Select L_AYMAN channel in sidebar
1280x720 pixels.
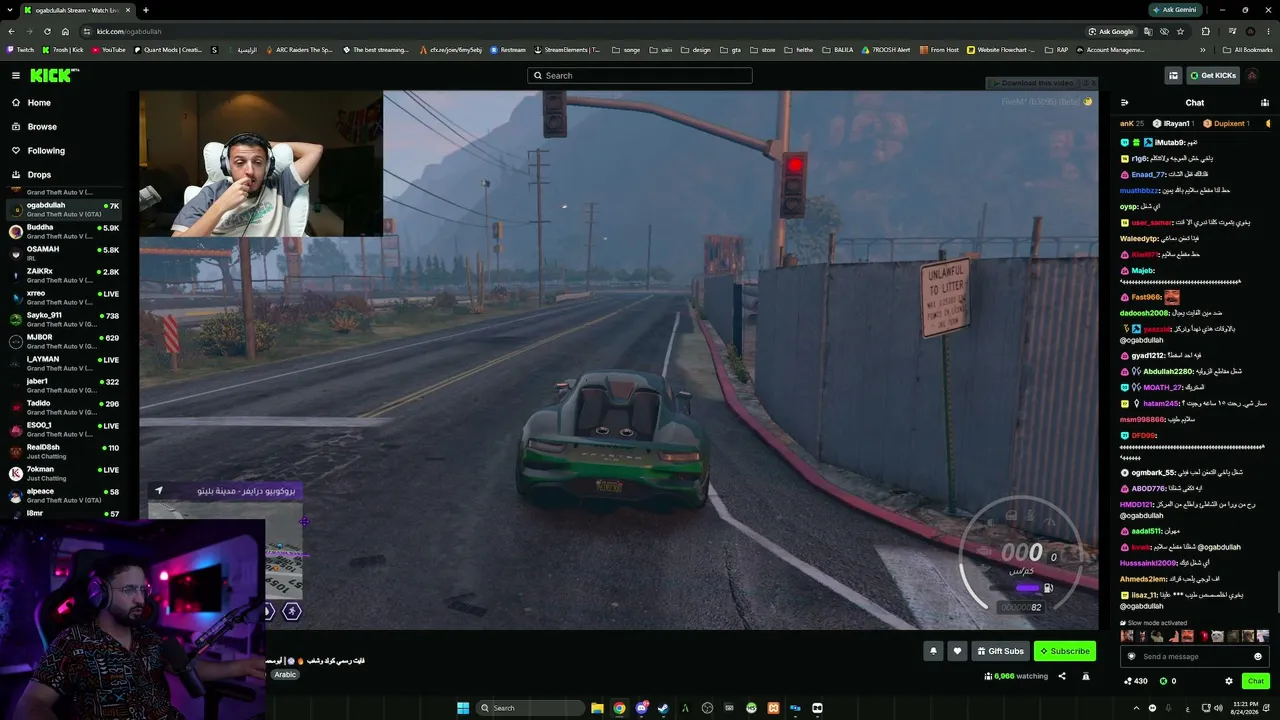coord(66,364)
